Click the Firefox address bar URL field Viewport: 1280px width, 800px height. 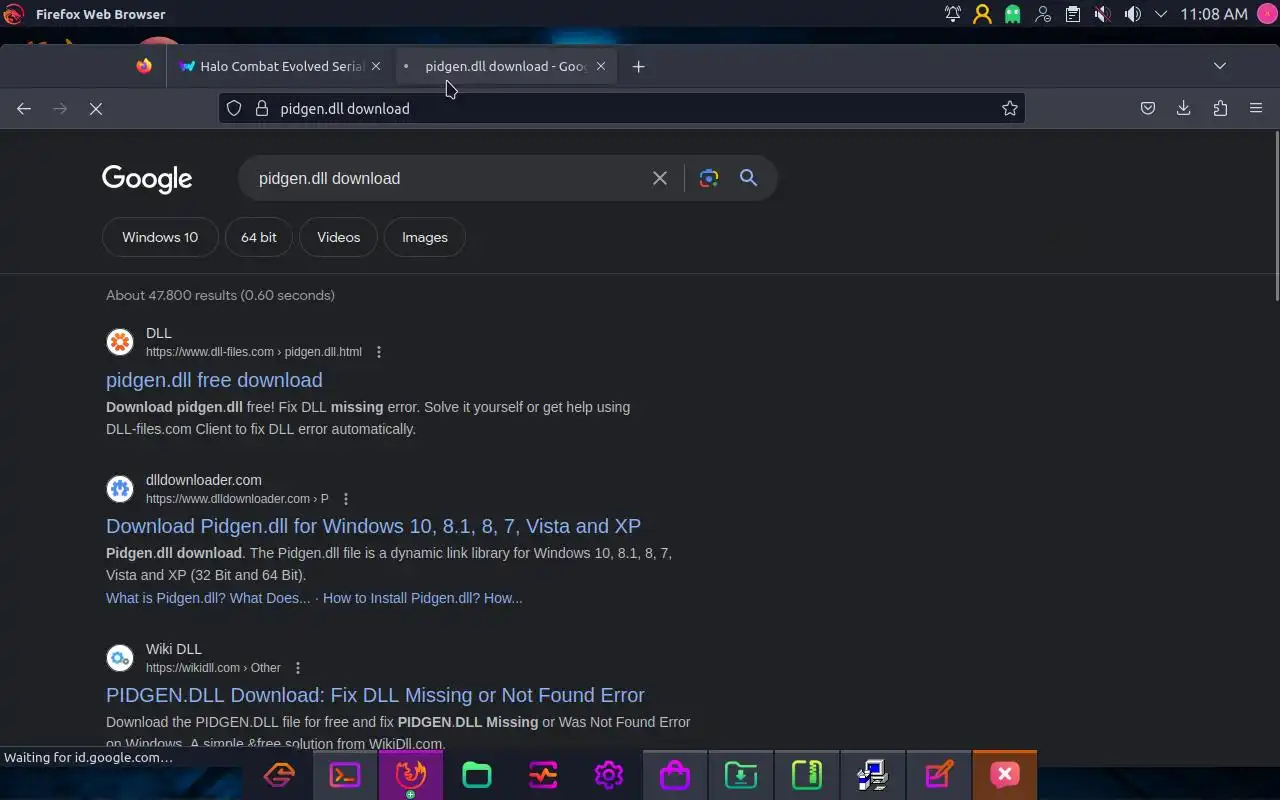(x=622, y=108)
